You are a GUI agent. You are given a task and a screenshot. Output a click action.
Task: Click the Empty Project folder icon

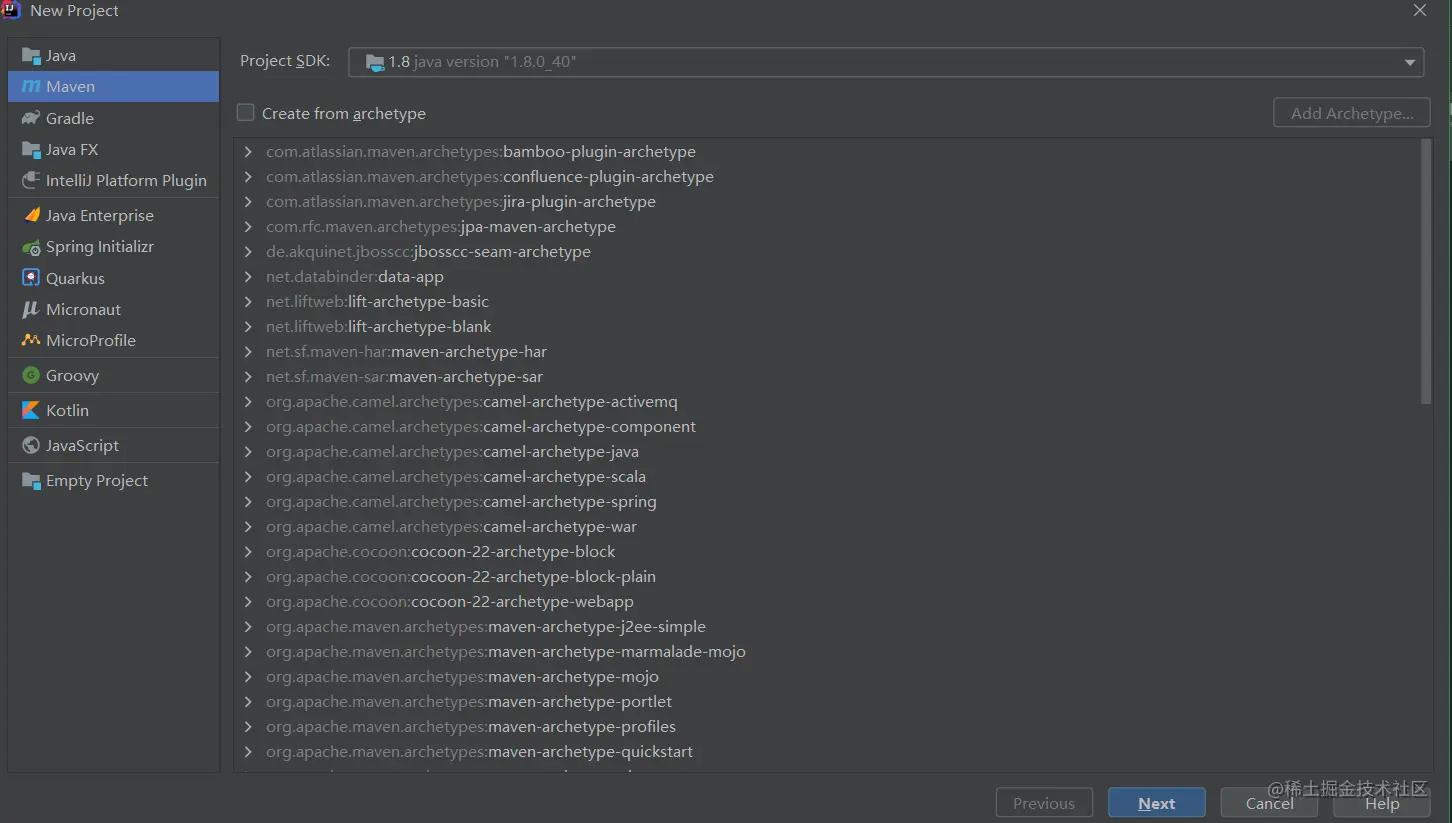coord(31,480)
